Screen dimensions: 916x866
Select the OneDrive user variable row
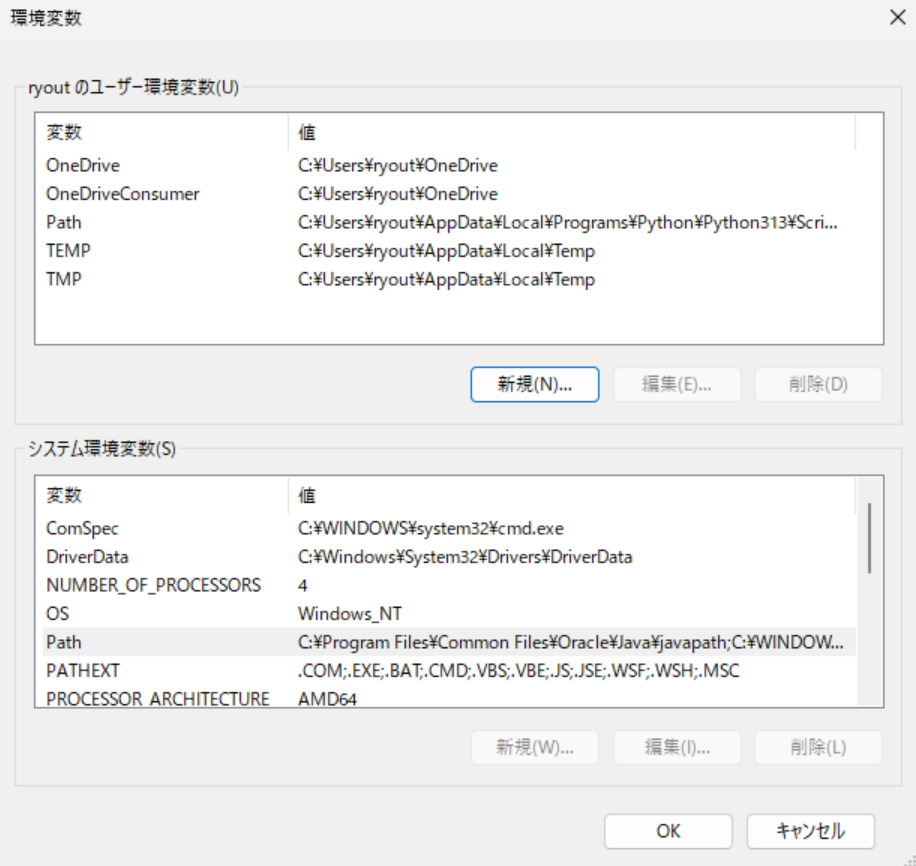click(83, 166)
